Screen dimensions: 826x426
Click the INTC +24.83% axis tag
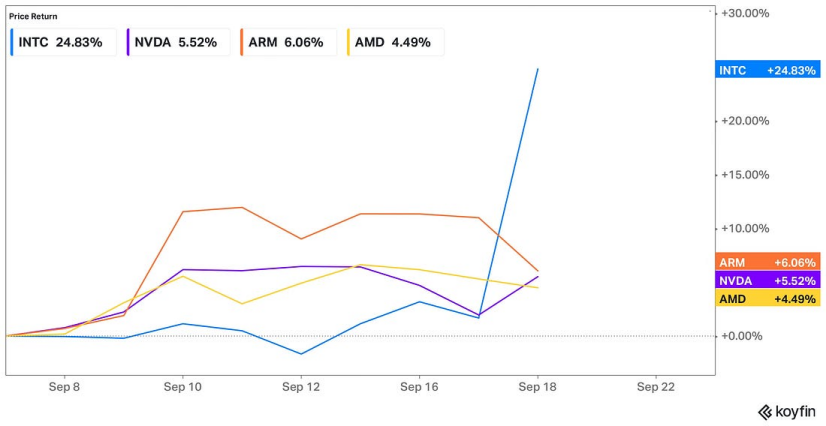[x=768, y=70]
